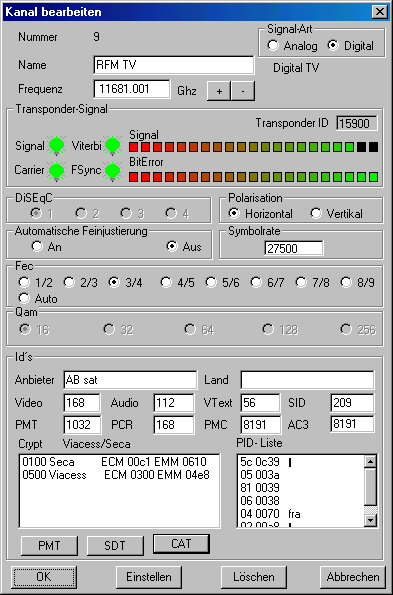Increase frequency with the + button
This screenshot has height=595, width=393.
[219, 91]
